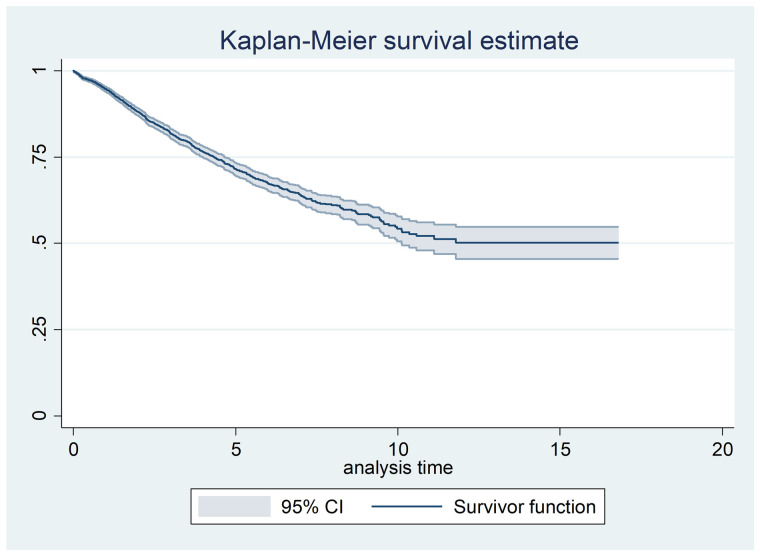Click the .25 horizontal gridline

[x=398, y=329]
